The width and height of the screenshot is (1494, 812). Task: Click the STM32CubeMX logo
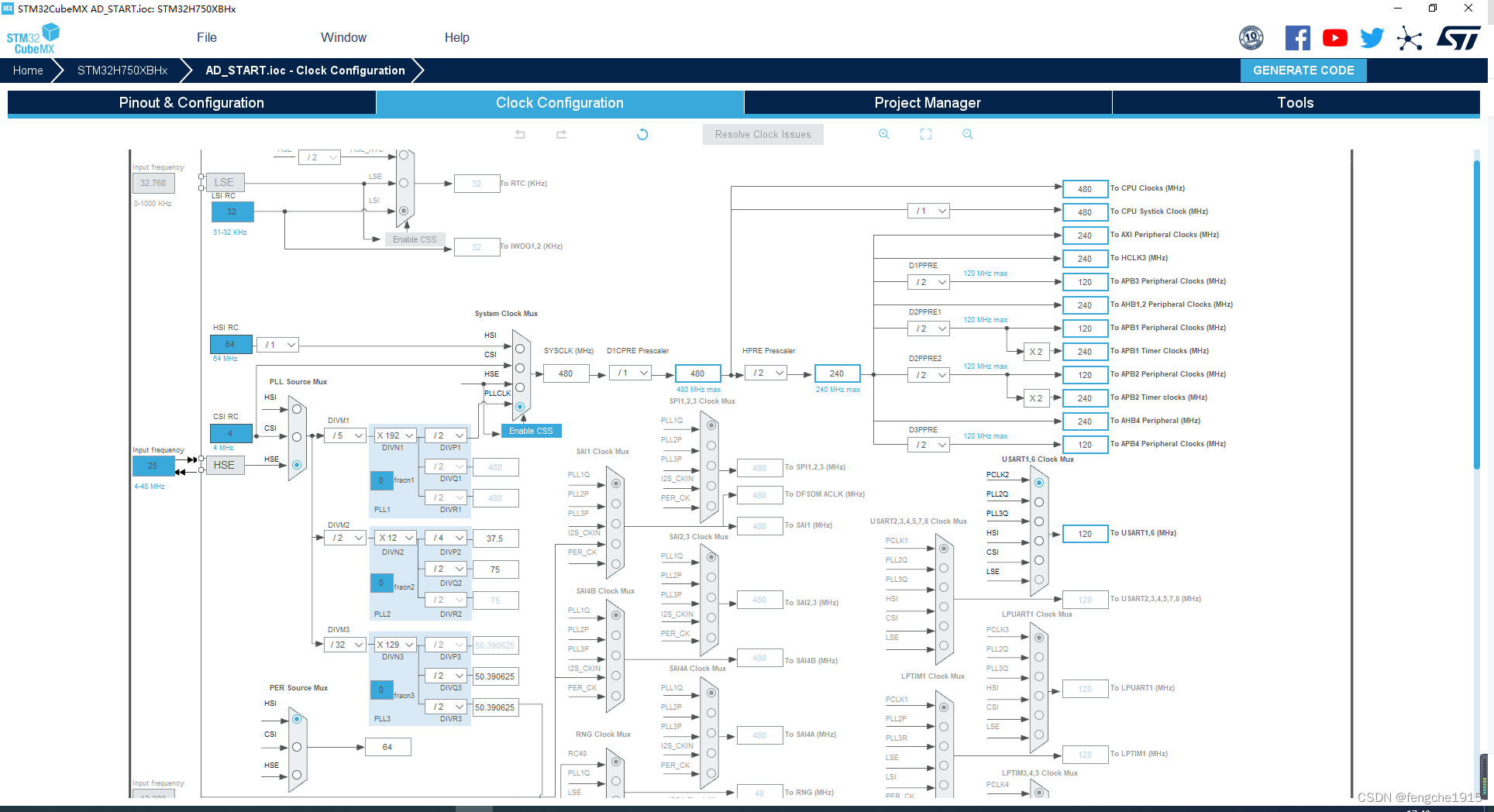click(x=33, y=39)
